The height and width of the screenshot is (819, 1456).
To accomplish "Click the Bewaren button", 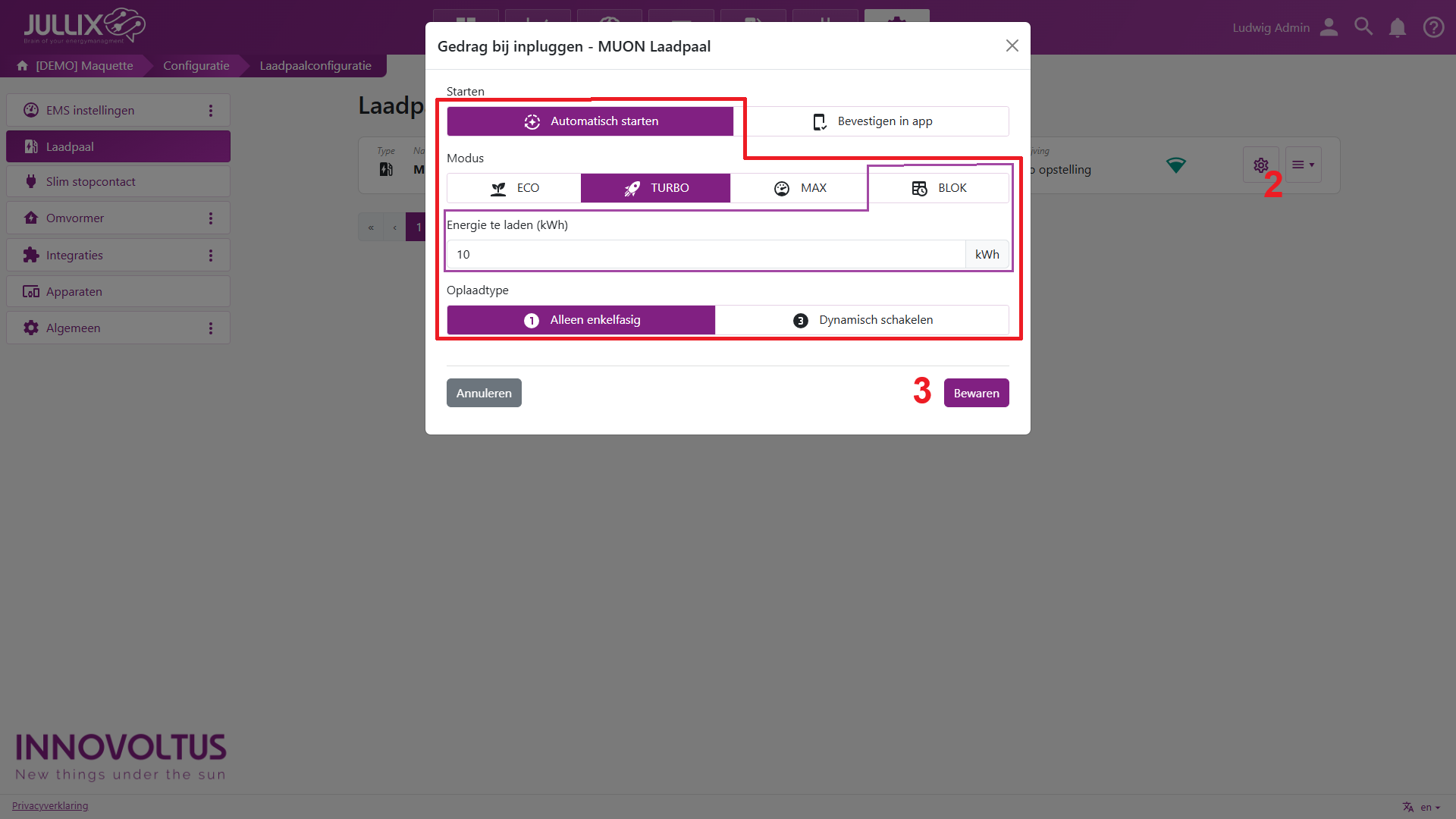I will tap(976, 393).
